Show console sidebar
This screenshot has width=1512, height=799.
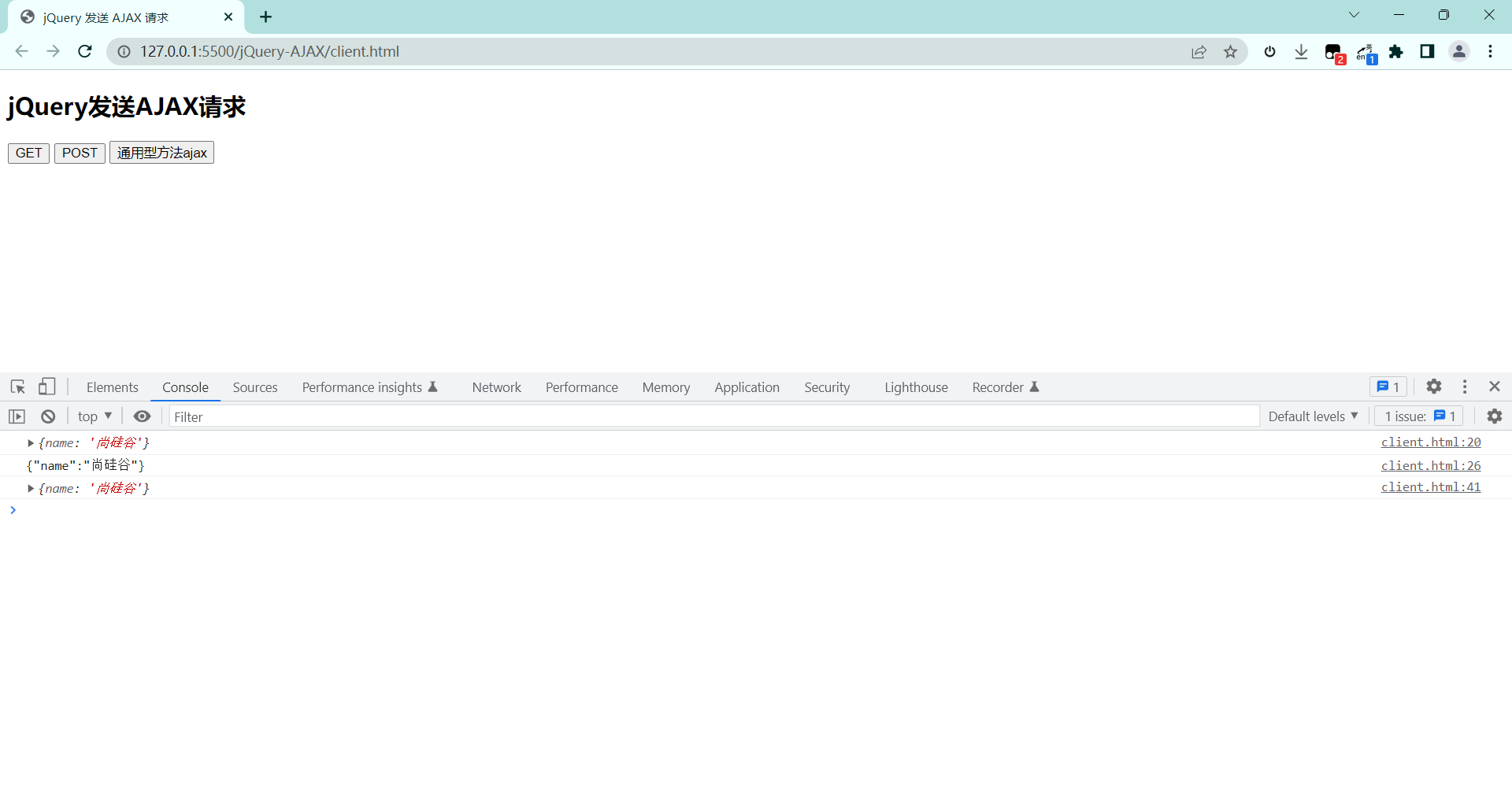coord(17,416)
